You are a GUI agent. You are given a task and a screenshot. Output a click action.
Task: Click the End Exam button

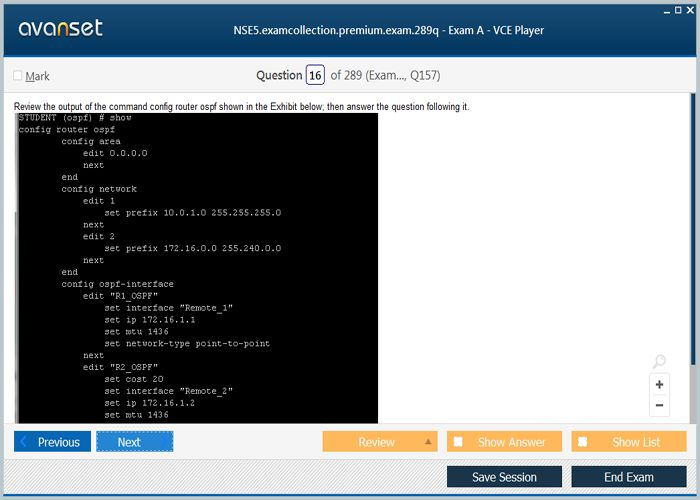pos(629,477)
